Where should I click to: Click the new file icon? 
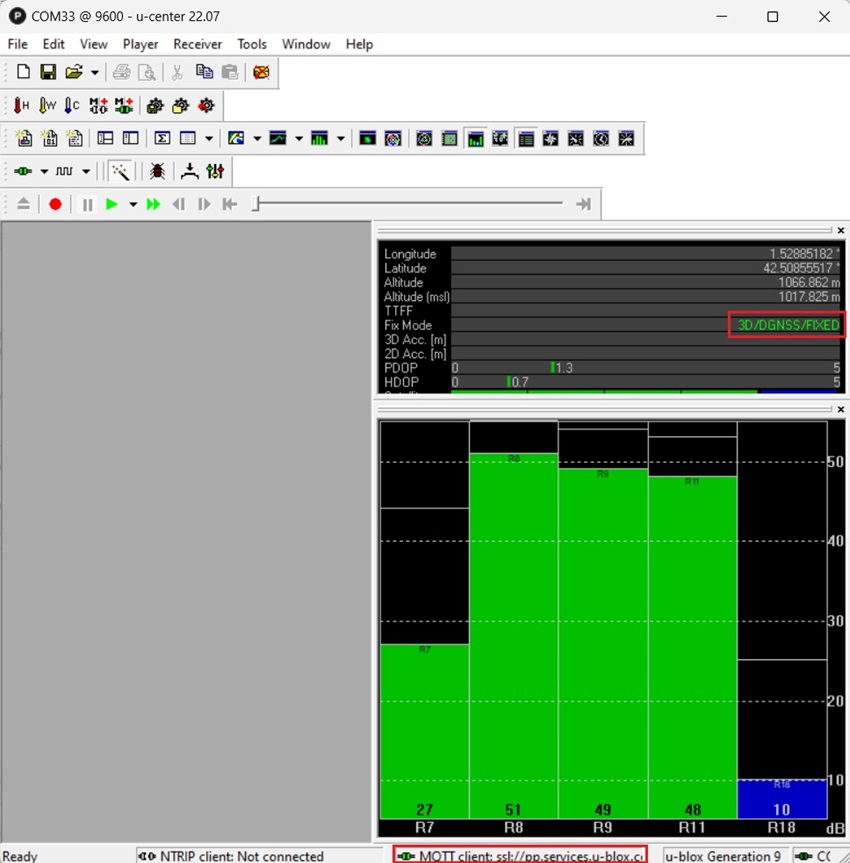pos(23,72)
